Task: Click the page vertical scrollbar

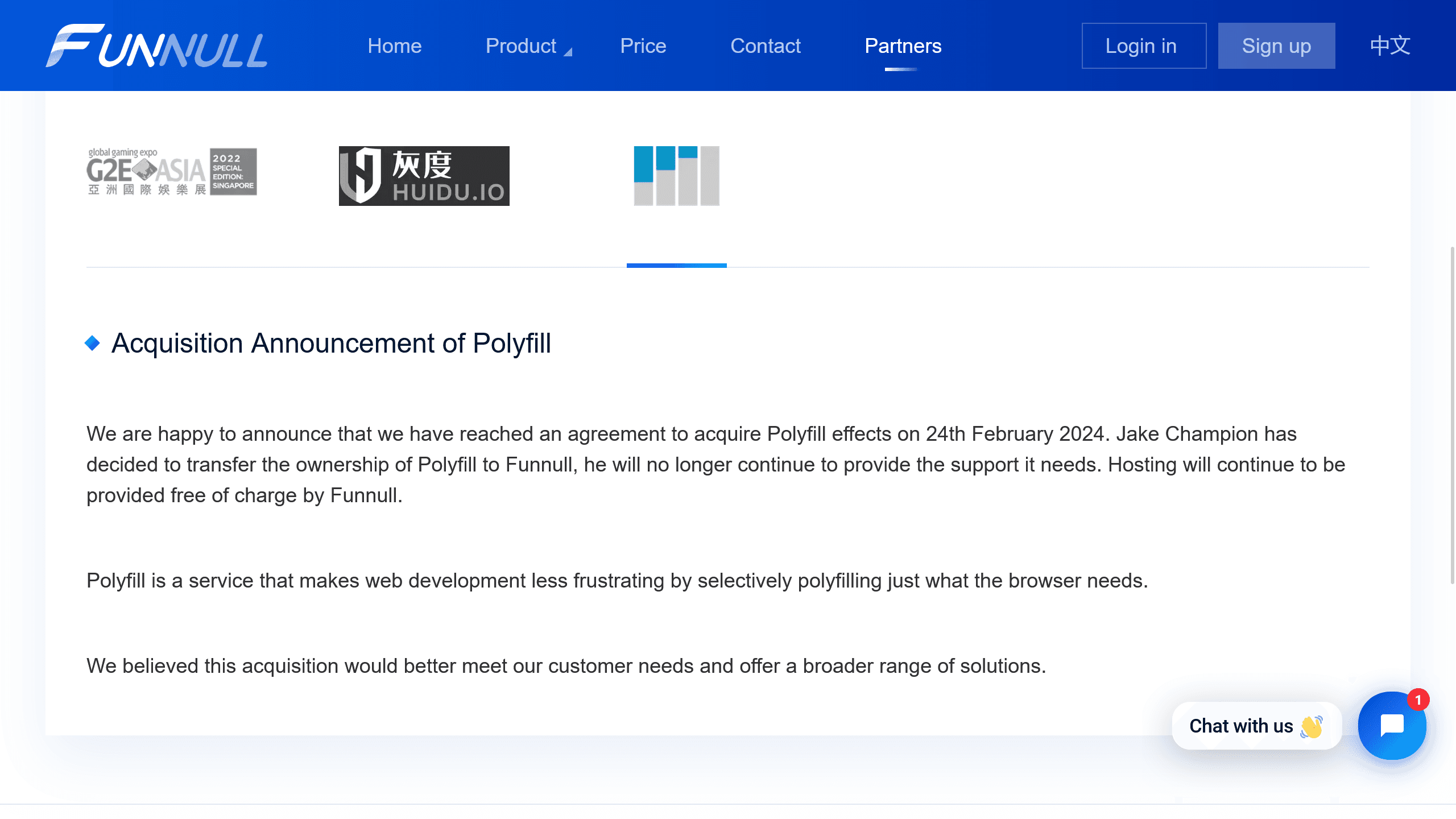Action: pyautogui.click(x=1452, y=415)
